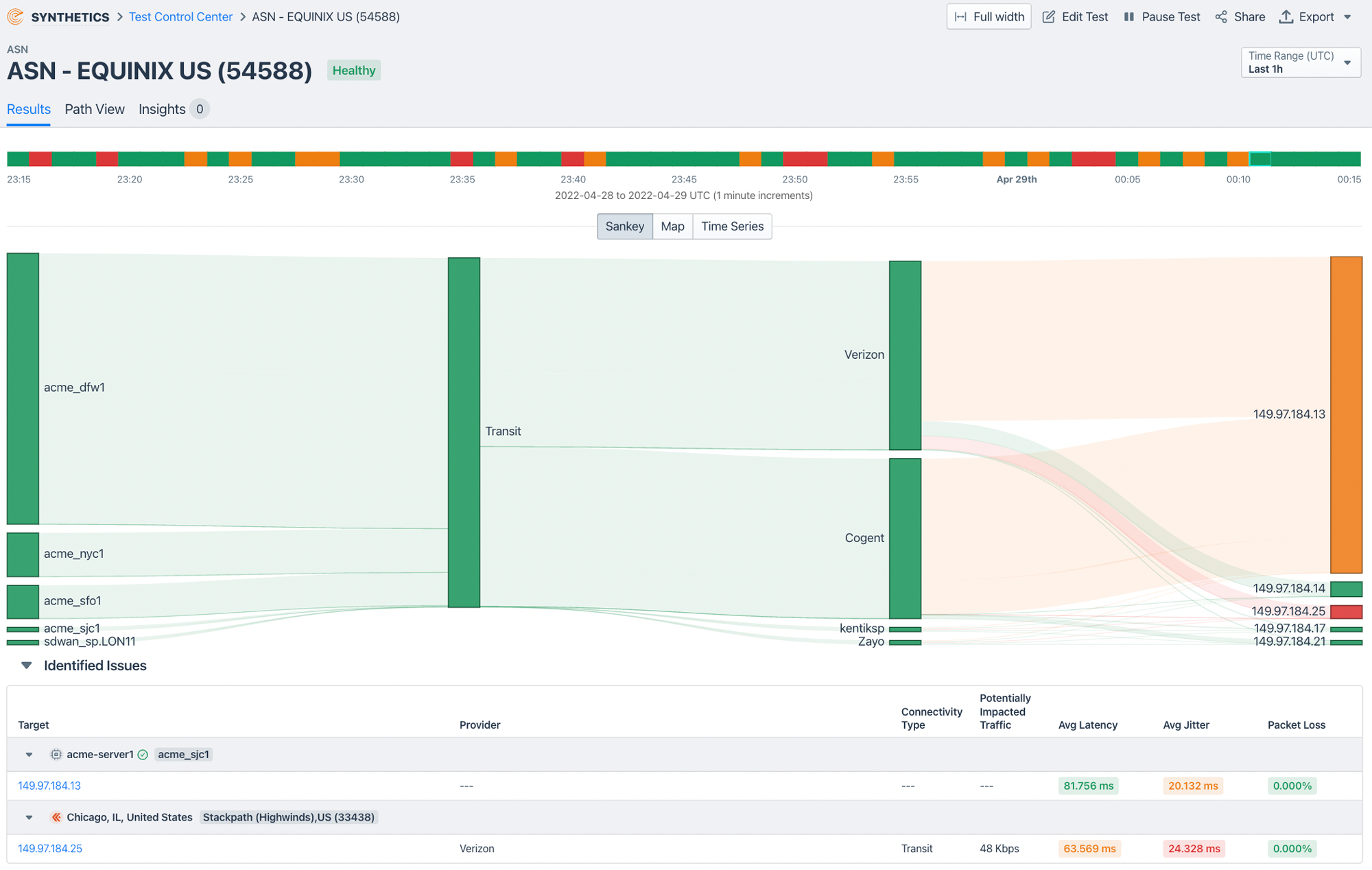The height and width of the screenshot is (870, 1372).
Task: Select the Sankey view option
Action: 624,226
